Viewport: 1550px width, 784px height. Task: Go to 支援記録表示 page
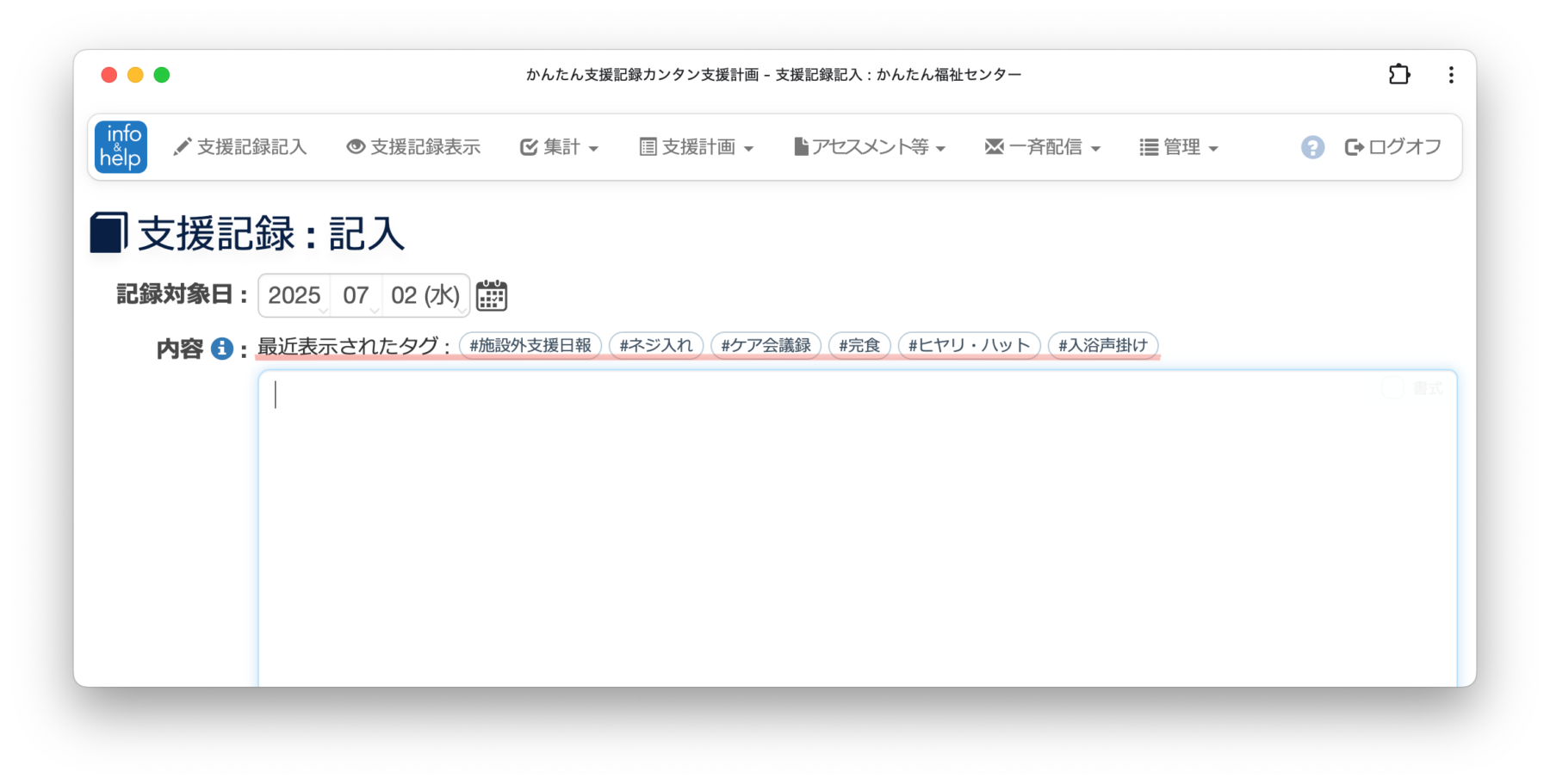click(413, 147)
